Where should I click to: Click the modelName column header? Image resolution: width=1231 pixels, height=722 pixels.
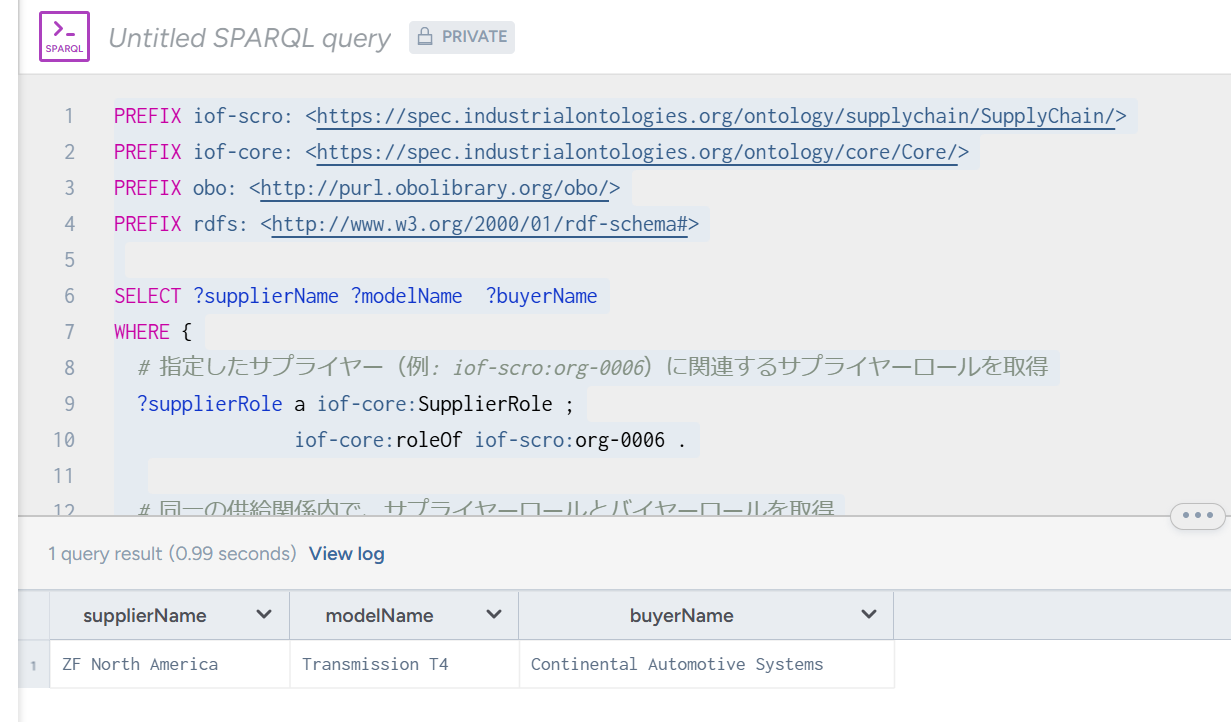coord(405,615)
